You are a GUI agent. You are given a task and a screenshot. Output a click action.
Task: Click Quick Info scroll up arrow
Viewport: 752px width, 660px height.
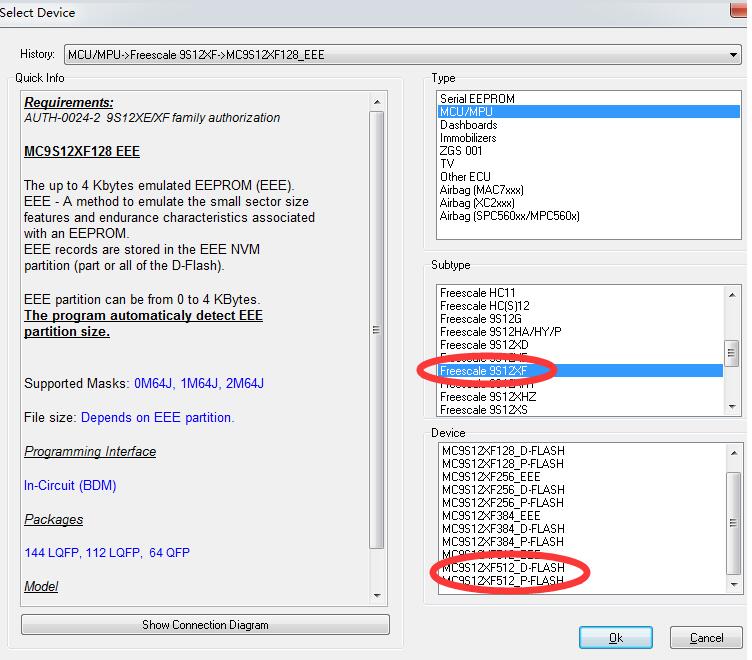377,102
